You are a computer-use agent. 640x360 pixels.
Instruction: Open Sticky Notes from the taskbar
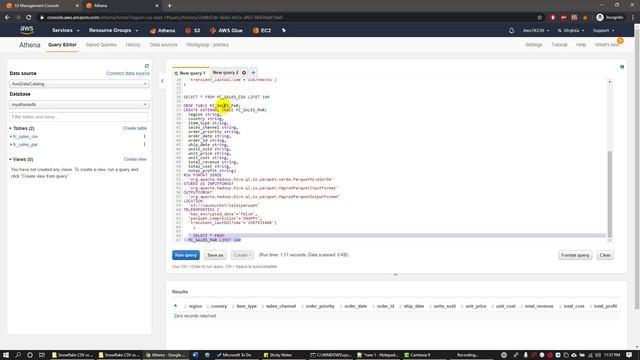[x=278, y=355]
